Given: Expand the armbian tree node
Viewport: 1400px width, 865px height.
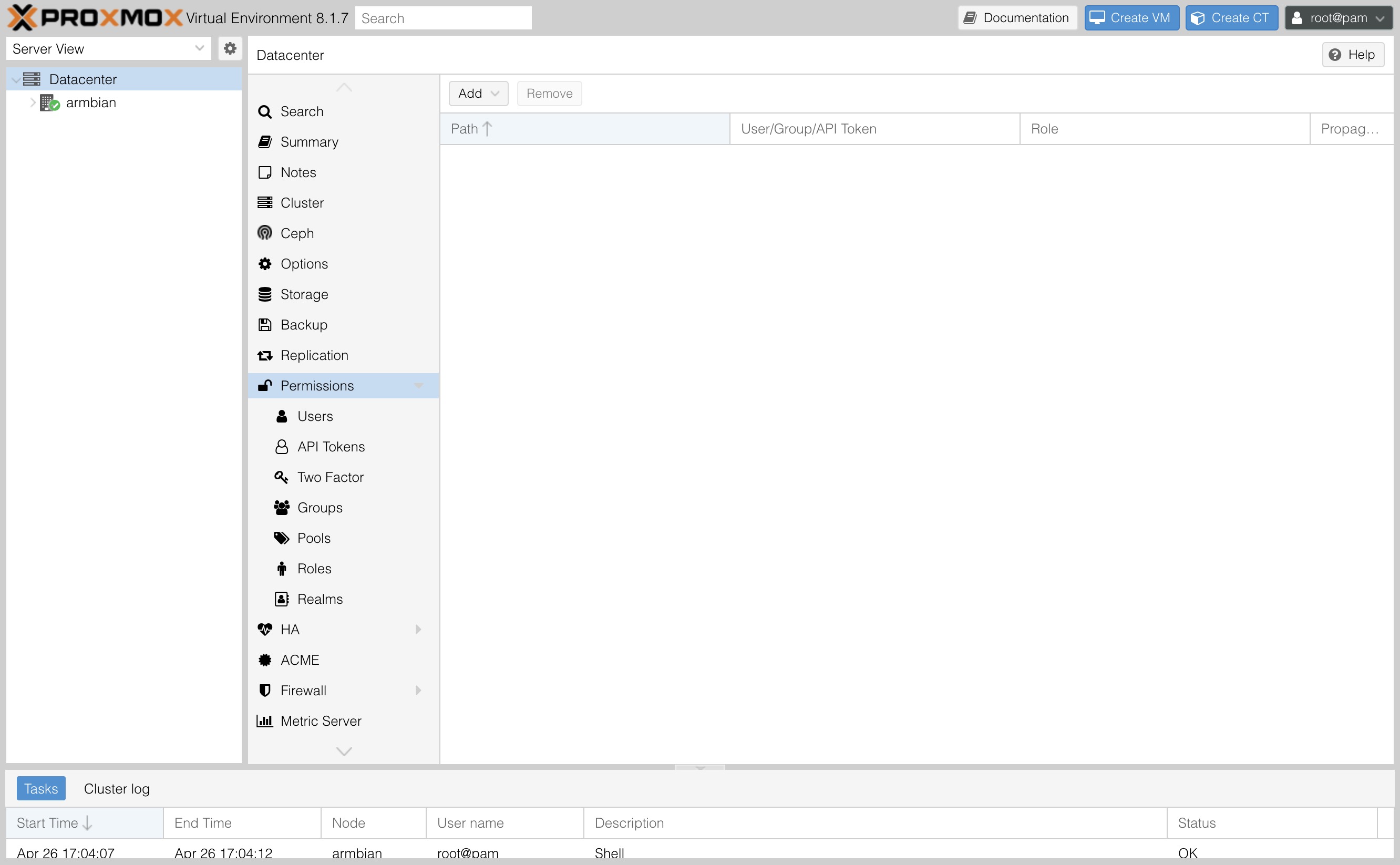Looking at the screenshot, I should click(33, 102).
